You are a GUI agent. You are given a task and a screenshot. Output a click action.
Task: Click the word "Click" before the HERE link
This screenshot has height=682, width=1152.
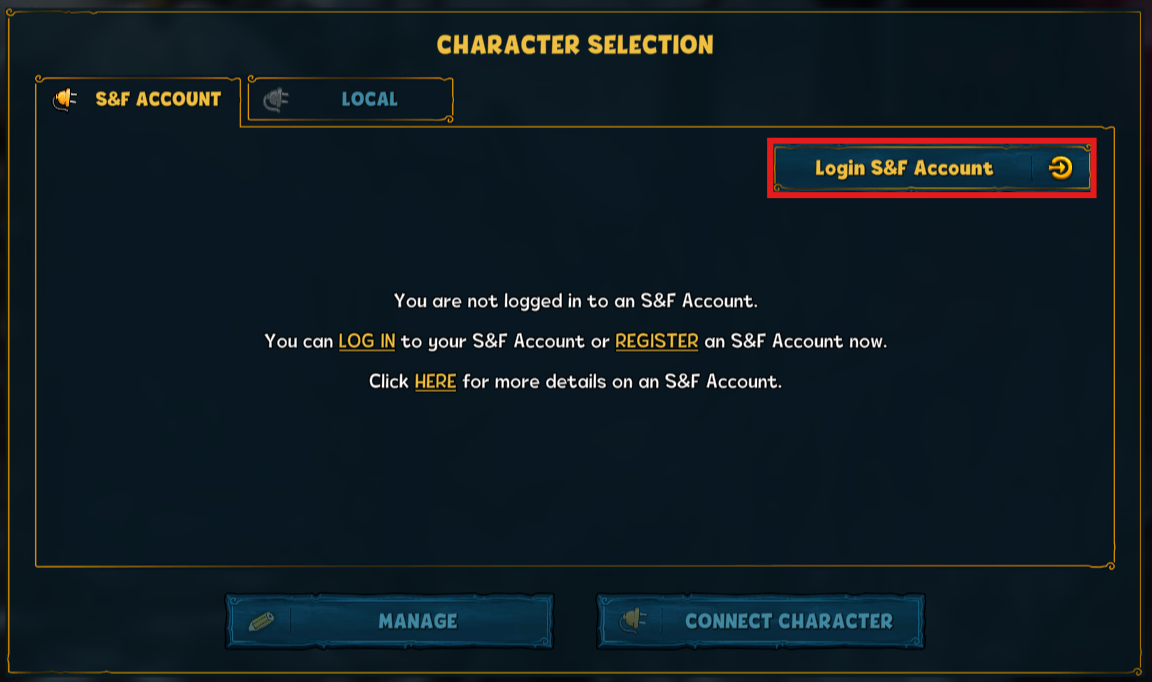pos(388,381)
